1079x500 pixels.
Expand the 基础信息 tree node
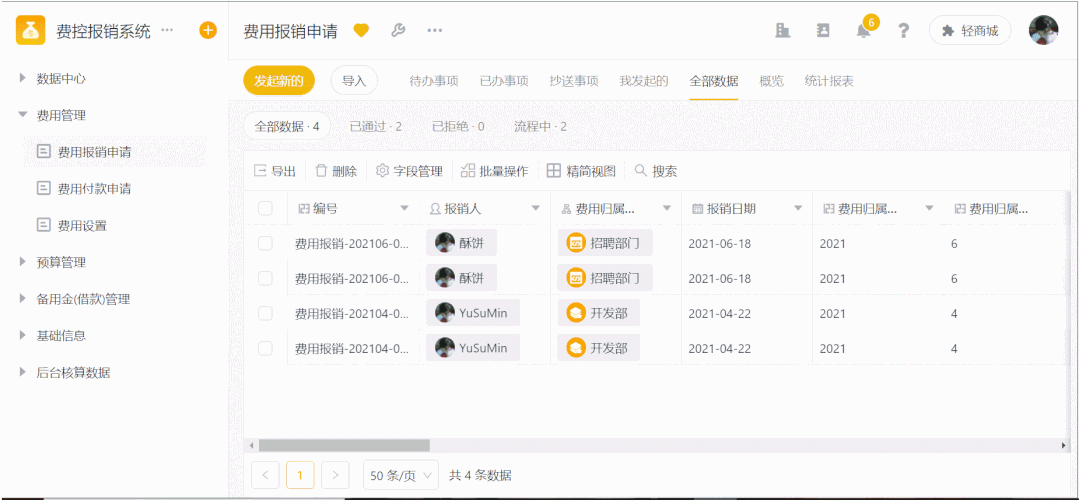tap(23, 336)
